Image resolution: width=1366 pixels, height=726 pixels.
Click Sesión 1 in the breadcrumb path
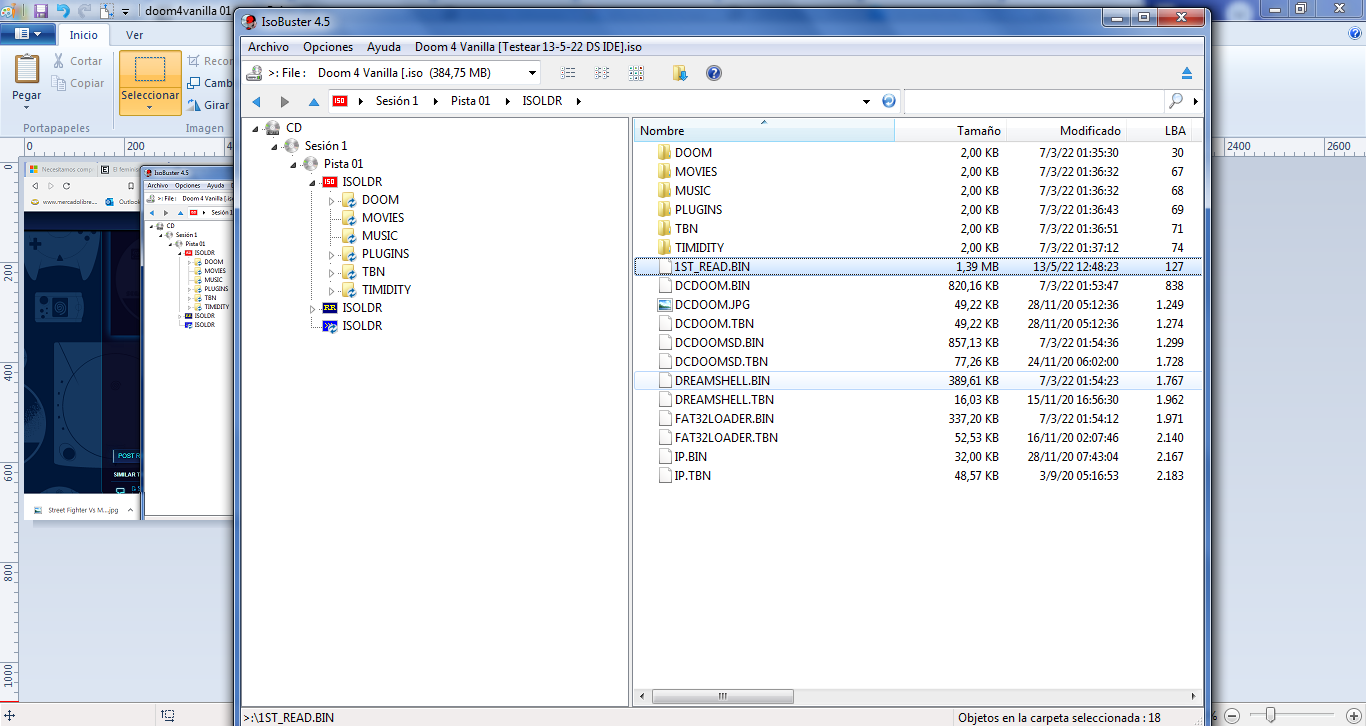click(x=397, y=101)
